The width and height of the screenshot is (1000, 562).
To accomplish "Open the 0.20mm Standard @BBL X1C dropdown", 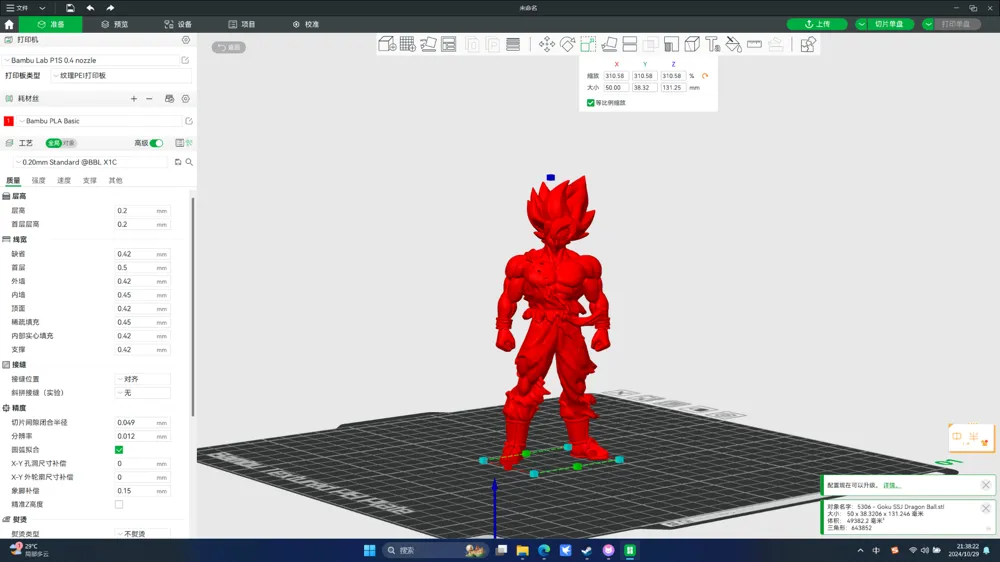I will (x=91, y=162).
